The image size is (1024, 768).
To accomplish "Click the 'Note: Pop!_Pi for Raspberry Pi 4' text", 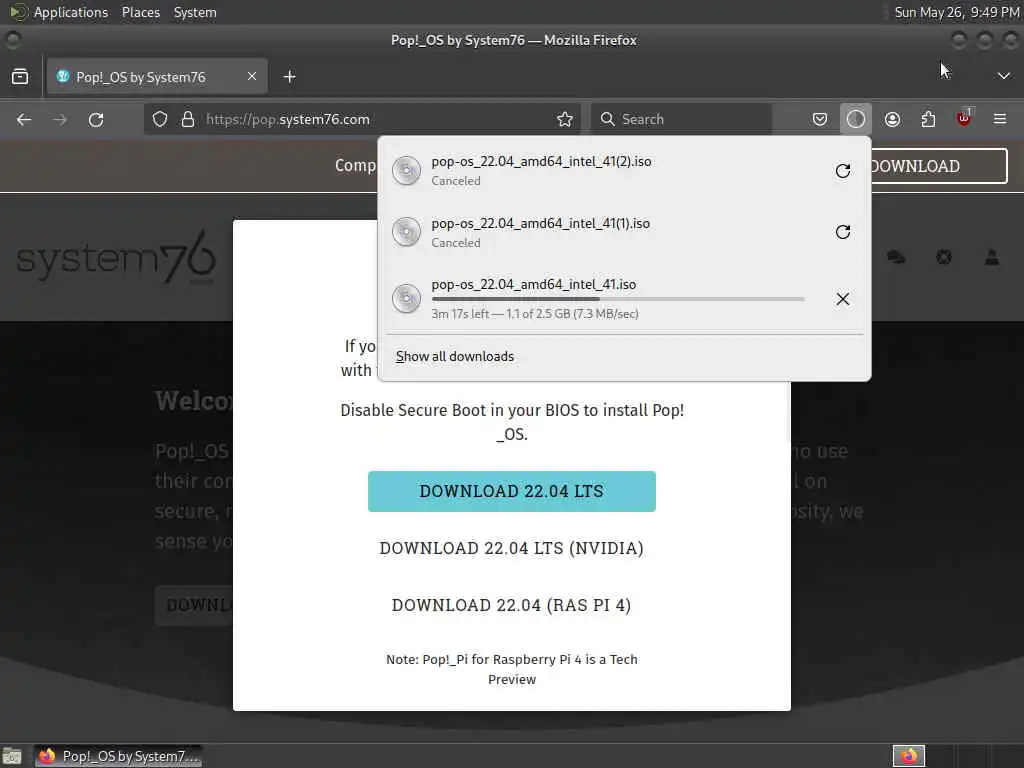I will pyautogui.click(x=511, y=669).
